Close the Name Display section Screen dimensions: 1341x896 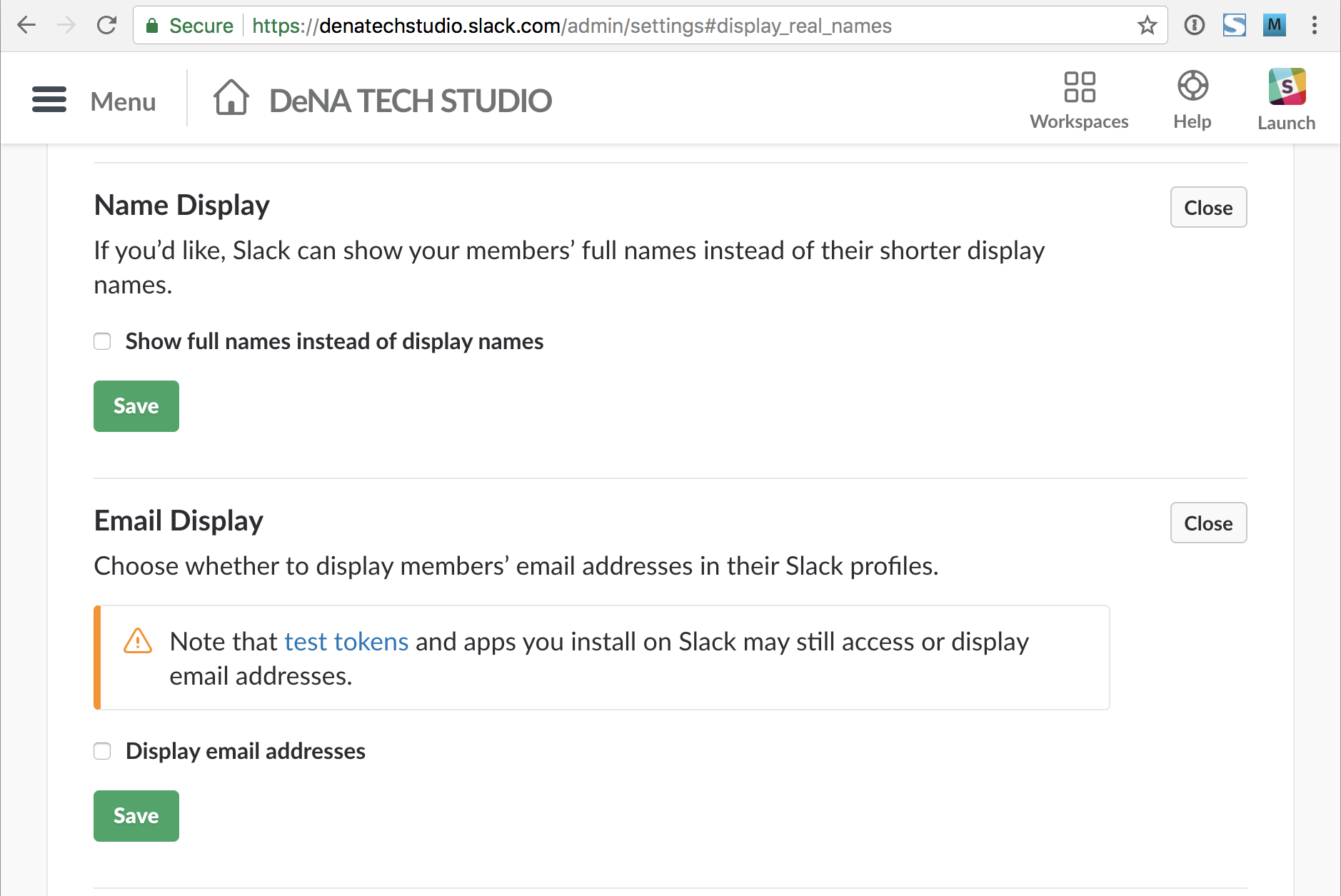tap(1208, 207)
